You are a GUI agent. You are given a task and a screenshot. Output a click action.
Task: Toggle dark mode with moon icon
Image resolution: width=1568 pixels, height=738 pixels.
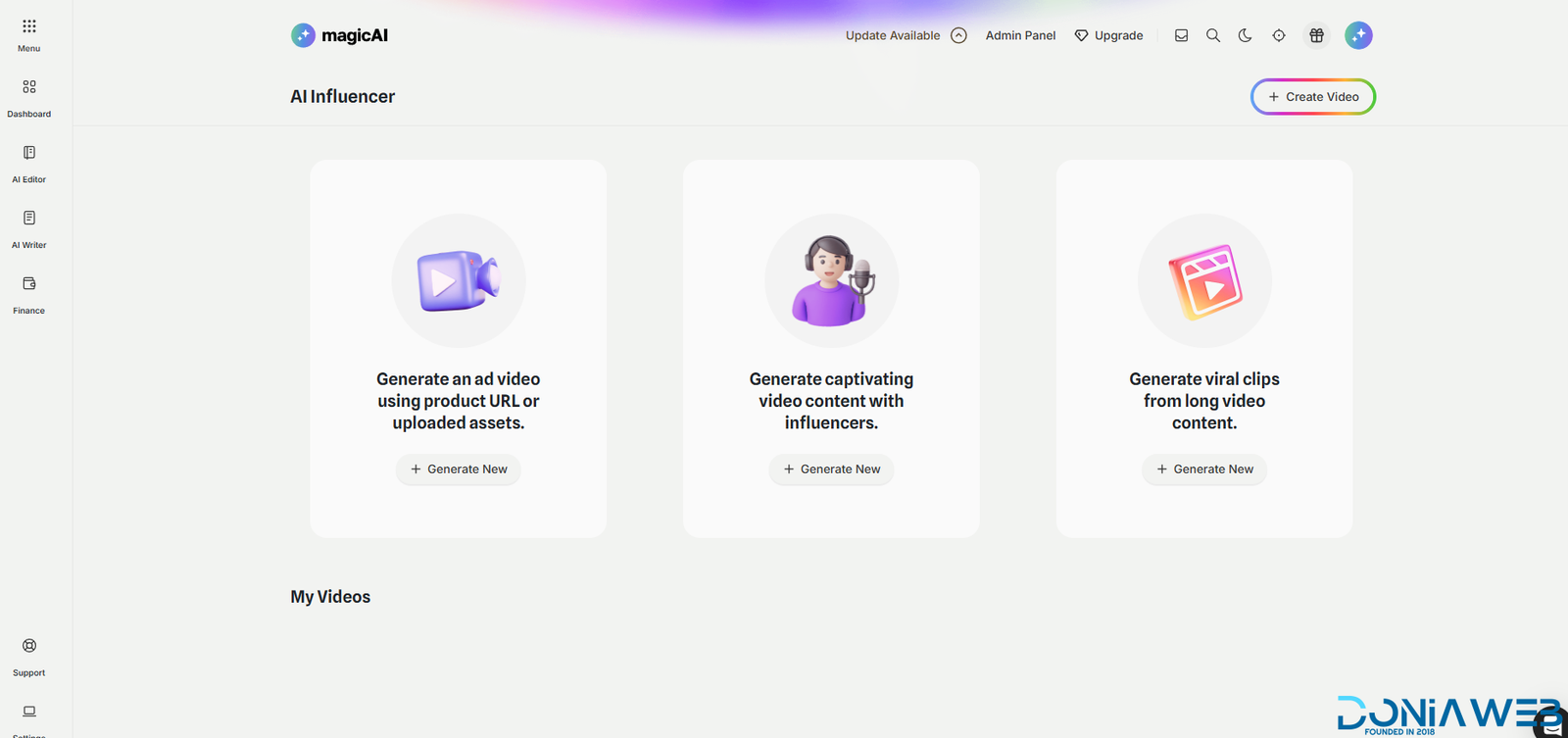tap(1245, 35)
